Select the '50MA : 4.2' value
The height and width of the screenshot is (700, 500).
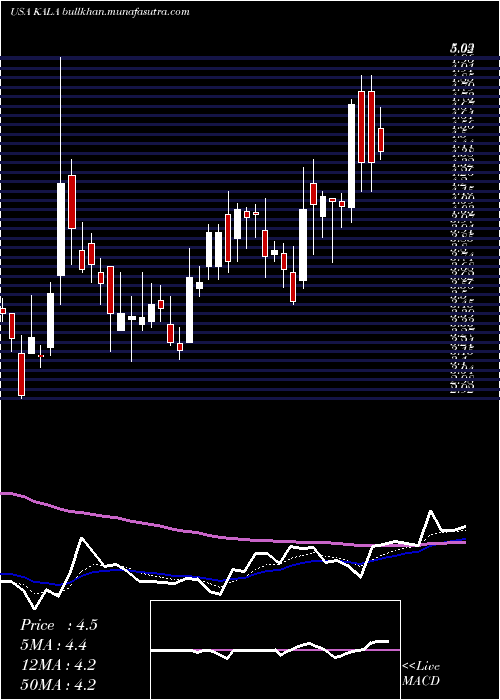pyautogui.click(x=58, y=685)
